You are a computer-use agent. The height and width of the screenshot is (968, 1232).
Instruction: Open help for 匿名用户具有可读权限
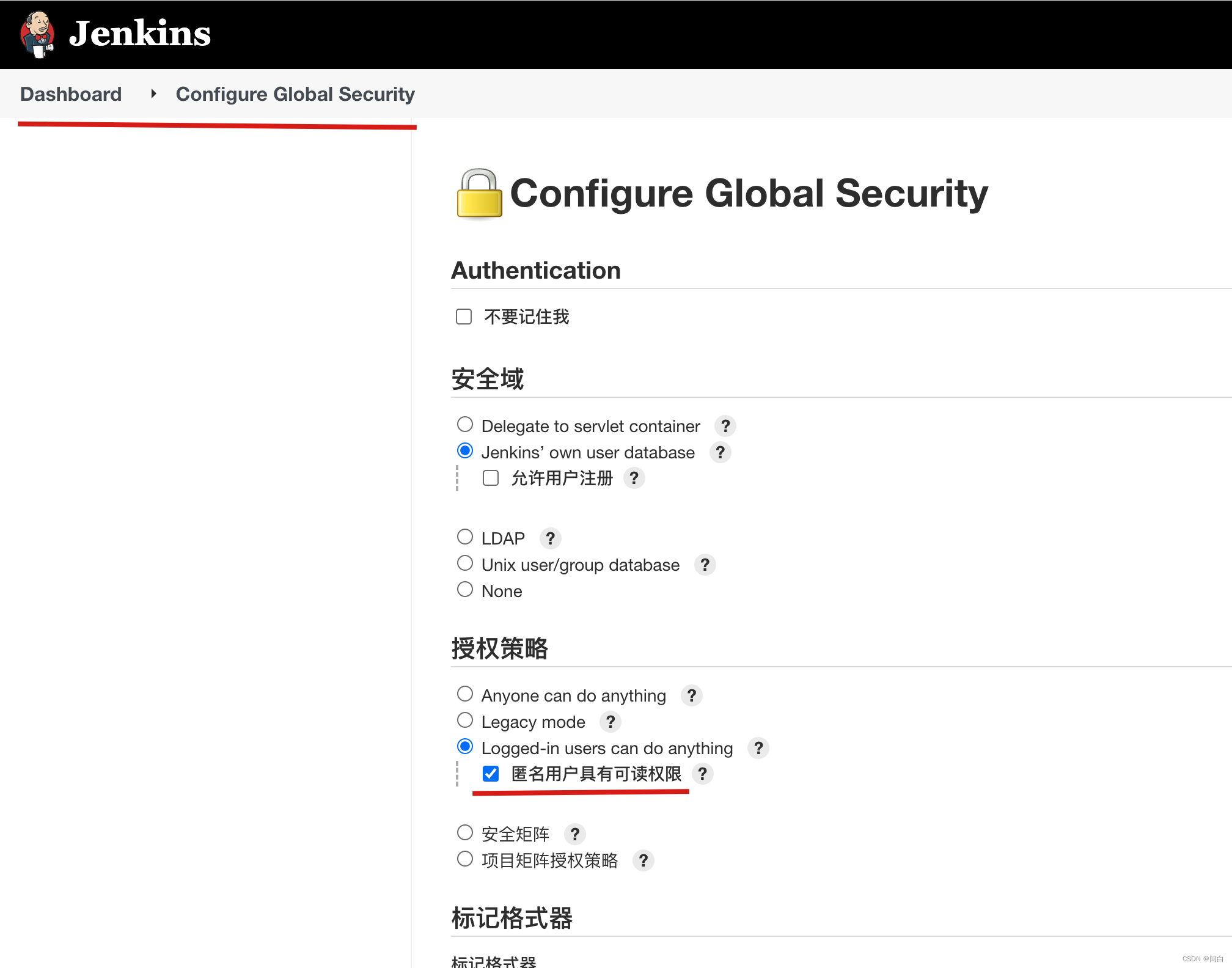[702, 774]
